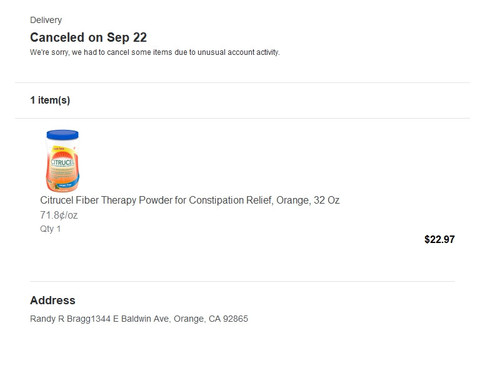Select the Address section heading
This screenshot has height=366, width=500.
[53, 300]
